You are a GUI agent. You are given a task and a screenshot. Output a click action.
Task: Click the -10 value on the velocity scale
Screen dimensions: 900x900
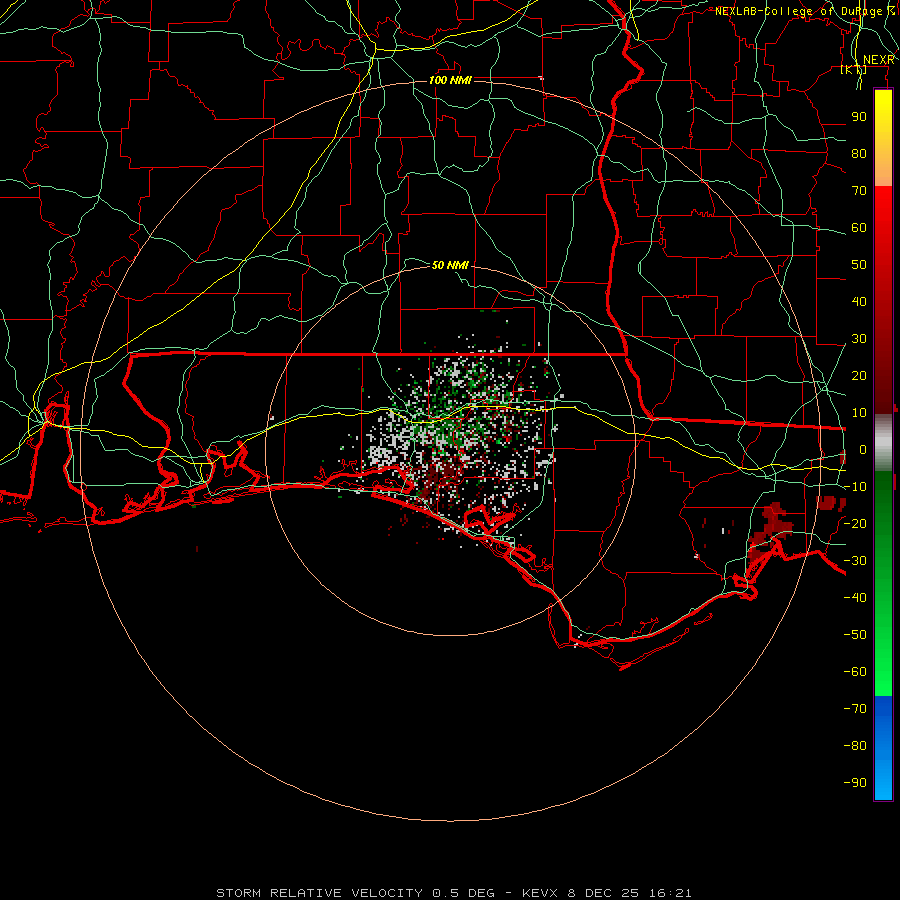[855, 487]
